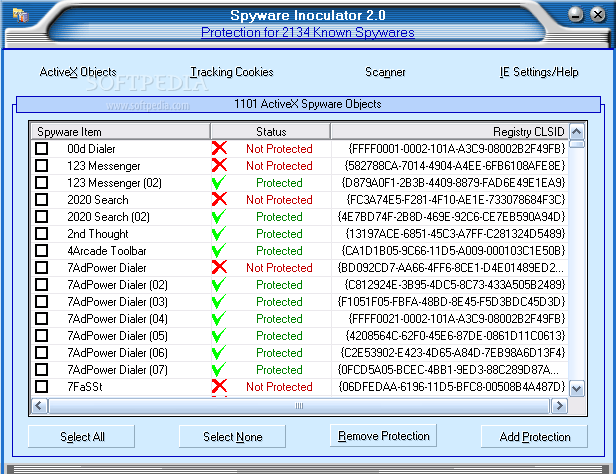Click the horizontal scrollbar left arrow
This screenshot has width=616, height=474.
(39, 405)
